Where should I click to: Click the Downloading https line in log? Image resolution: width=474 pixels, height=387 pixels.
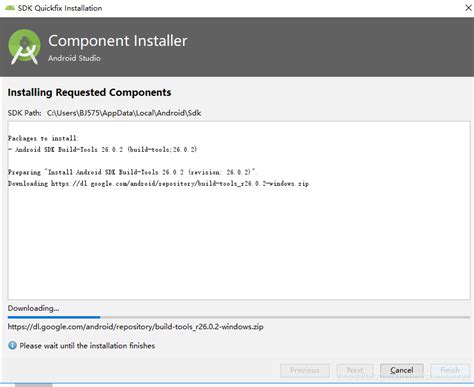click(x=158, y=183)
